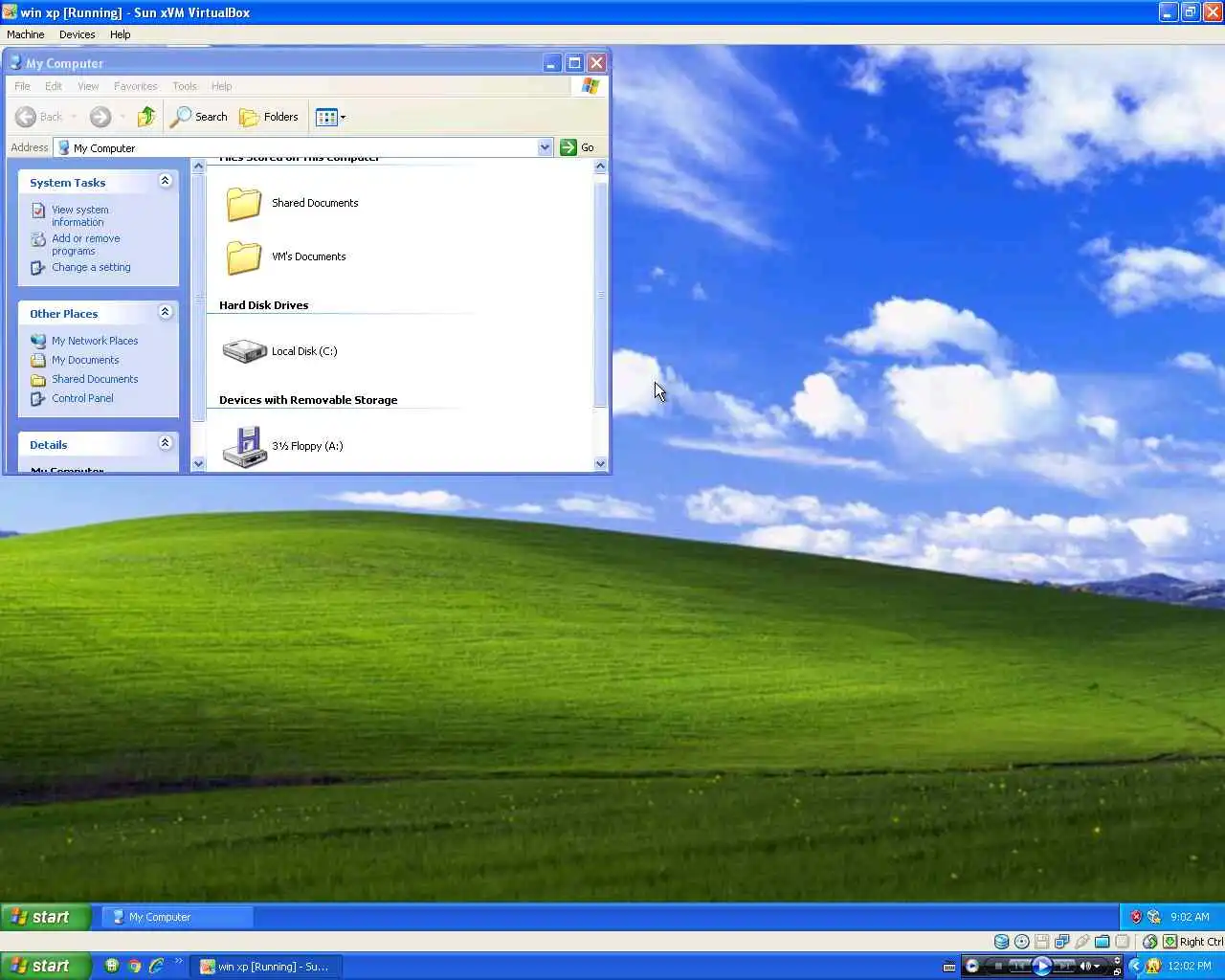This screenshot has height=980, width=1225.
Task: Open the Search pane in My Computer
Action: 199,117
